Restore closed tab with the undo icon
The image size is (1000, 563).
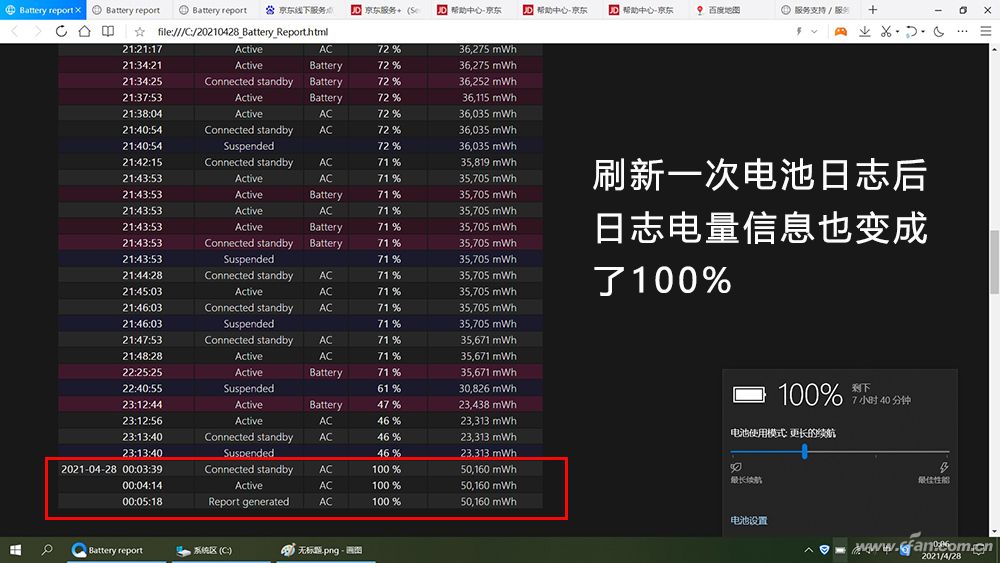(x=912, y=31)
